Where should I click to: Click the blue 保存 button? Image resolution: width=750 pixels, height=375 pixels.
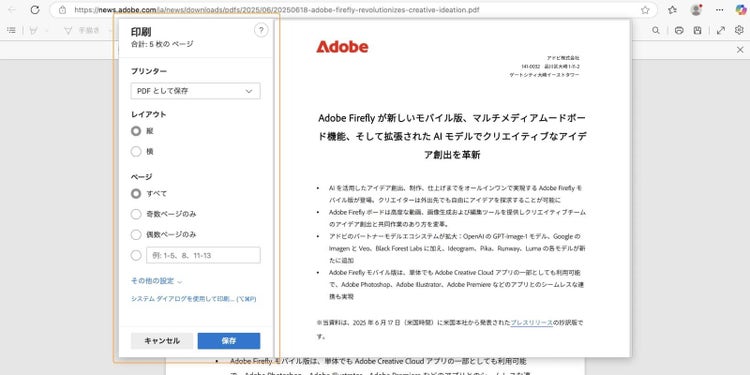tap(229, 341)
